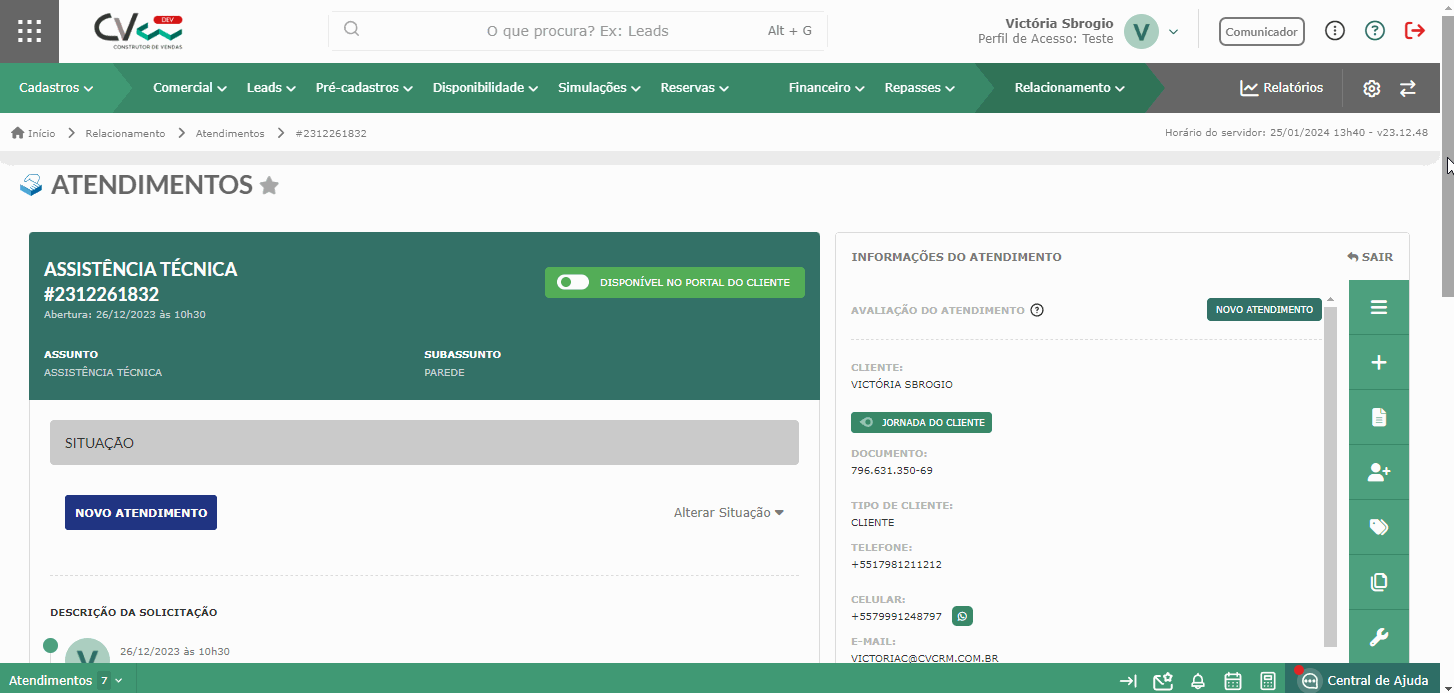Expand the Pré-cadastros menu
Viewport: 1454px width, 693px height.
point(364,88)
